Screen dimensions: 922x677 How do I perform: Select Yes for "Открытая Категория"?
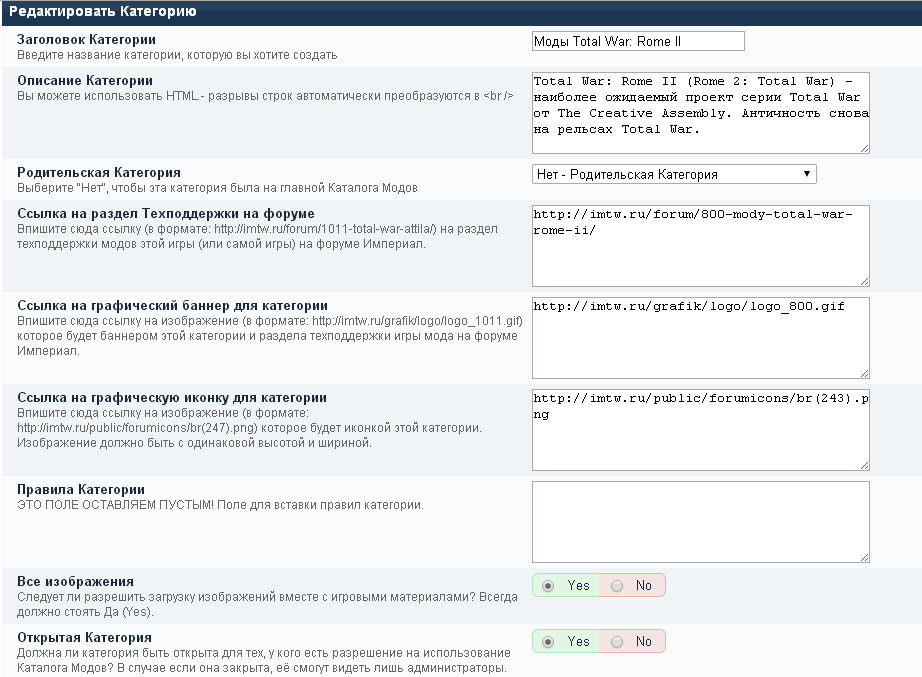tap(548, 642)
